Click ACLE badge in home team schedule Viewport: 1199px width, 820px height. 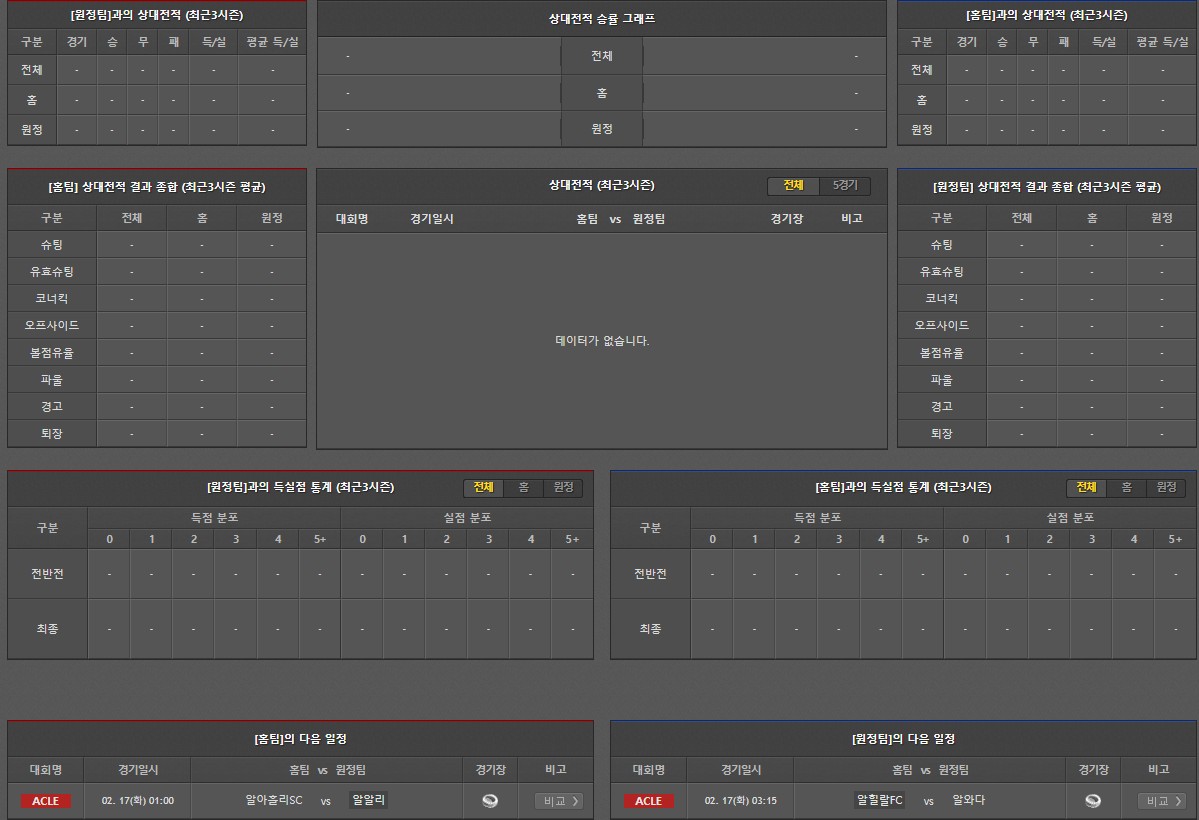pos(45,801)
